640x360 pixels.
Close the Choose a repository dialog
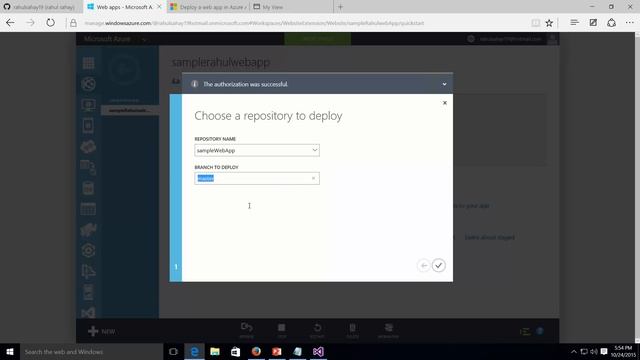(x=445, y=103)
